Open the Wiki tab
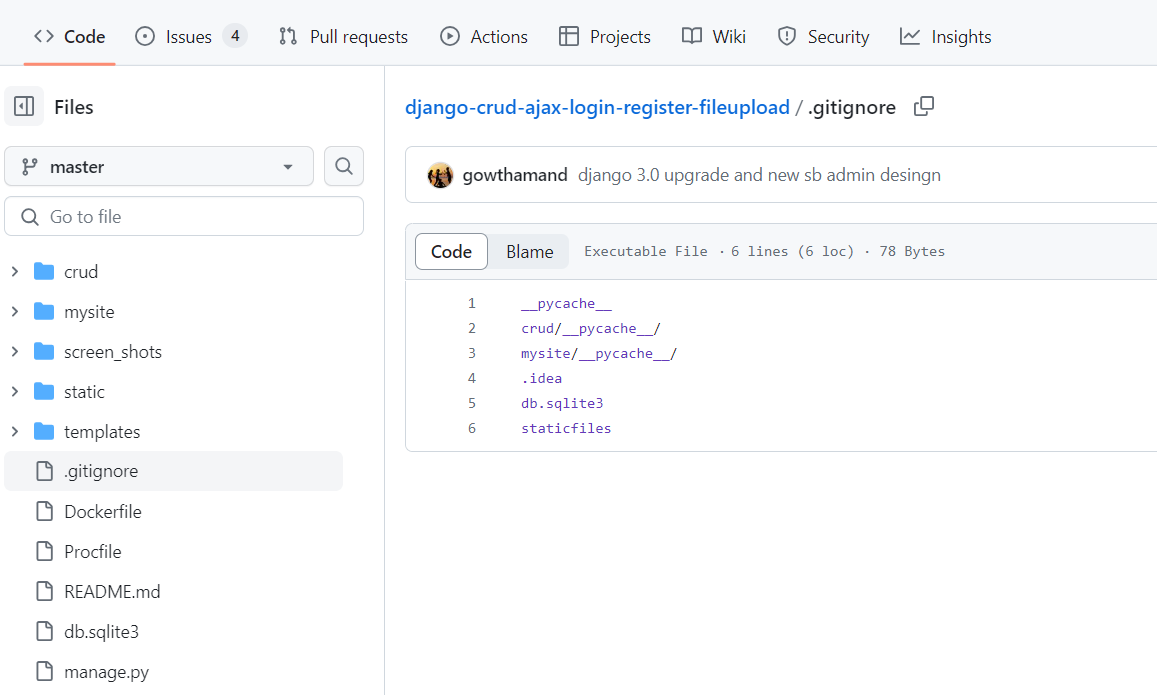 (x=714, y=36)
